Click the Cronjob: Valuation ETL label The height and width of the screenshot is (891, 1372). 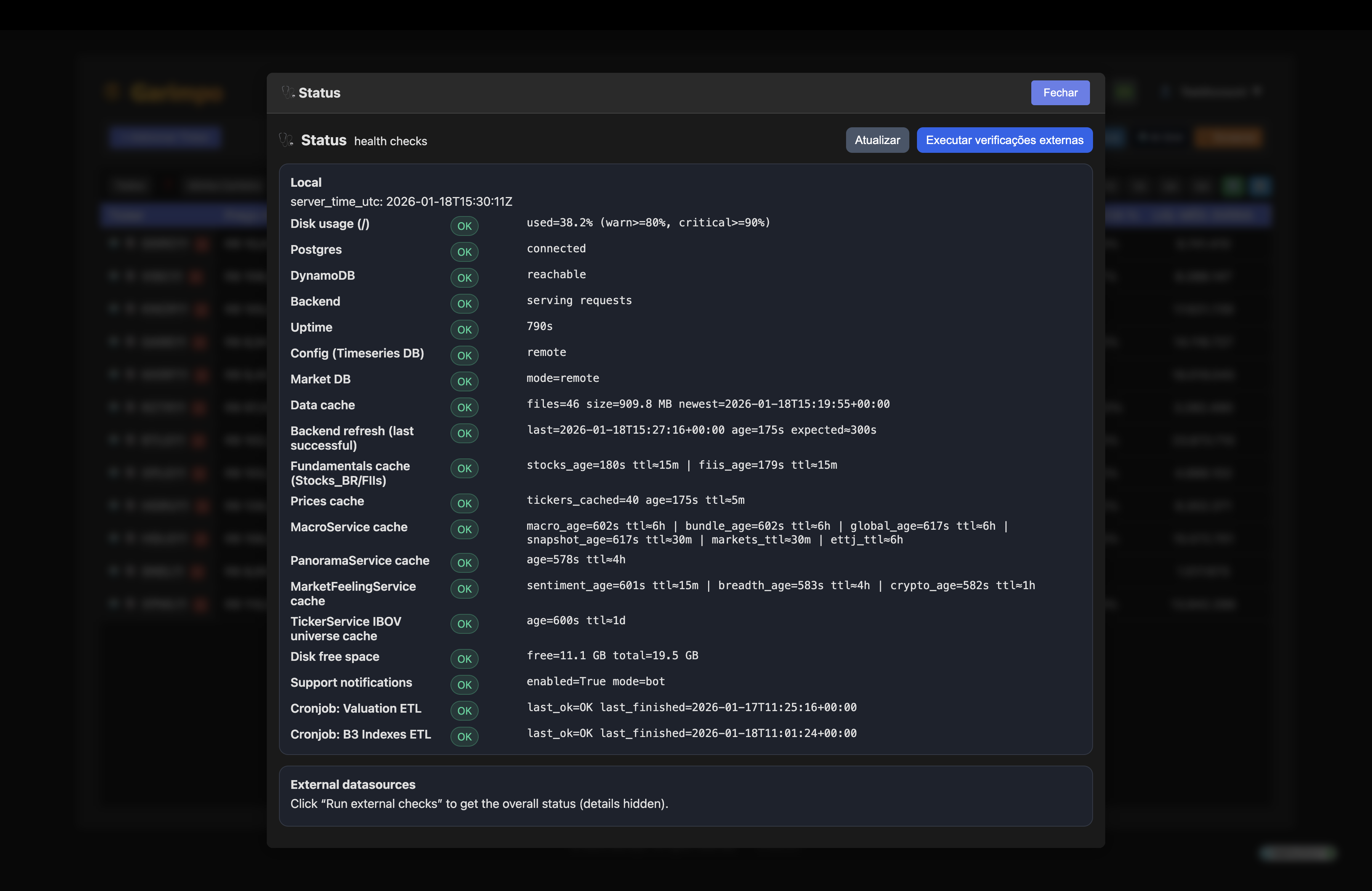tap(356, 708)
